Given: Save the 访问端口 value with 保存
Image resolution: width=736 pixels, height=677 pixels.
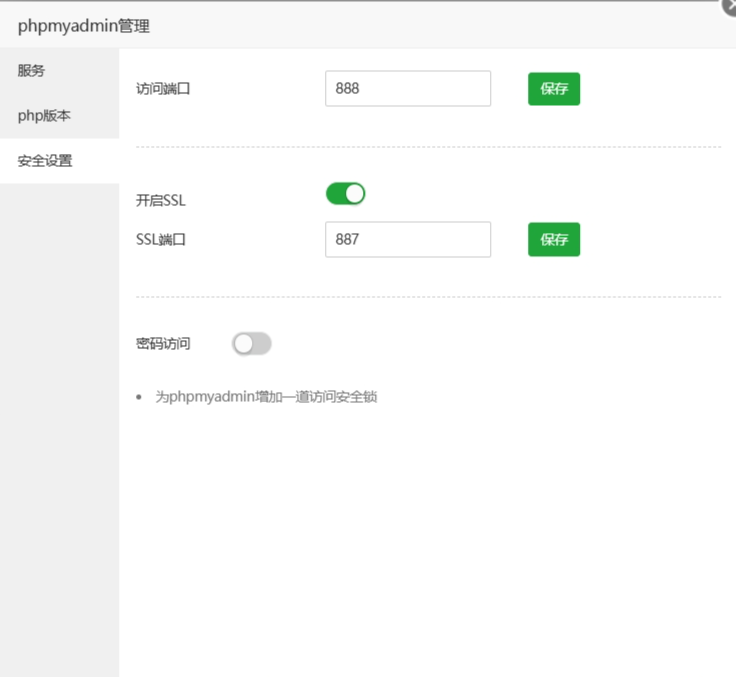Looking at the screenshot, I should (554, 89).
